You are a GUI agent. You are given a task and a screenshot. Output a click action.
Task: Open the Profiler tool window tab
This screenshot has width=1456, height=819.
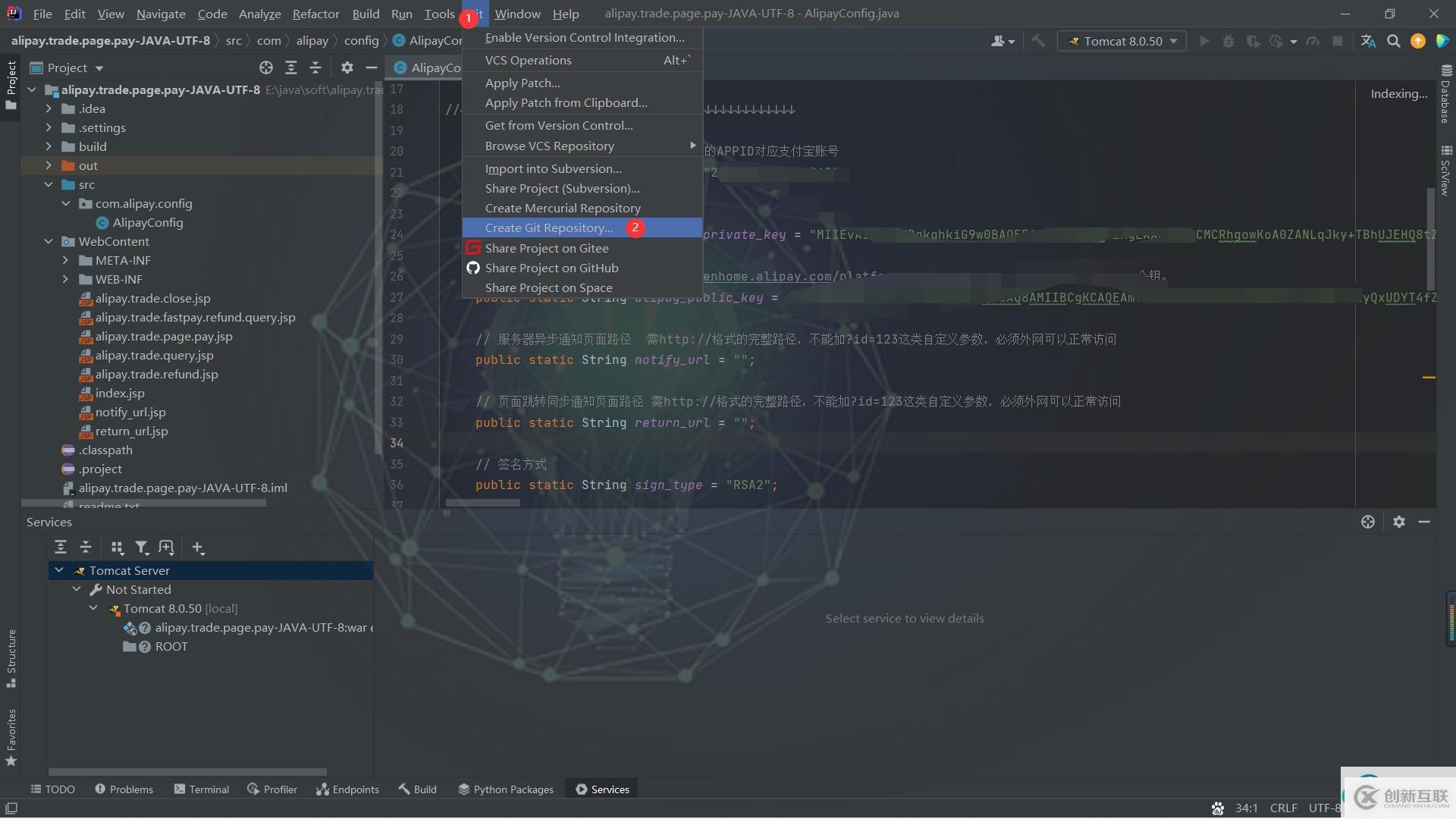pos(272,789)
